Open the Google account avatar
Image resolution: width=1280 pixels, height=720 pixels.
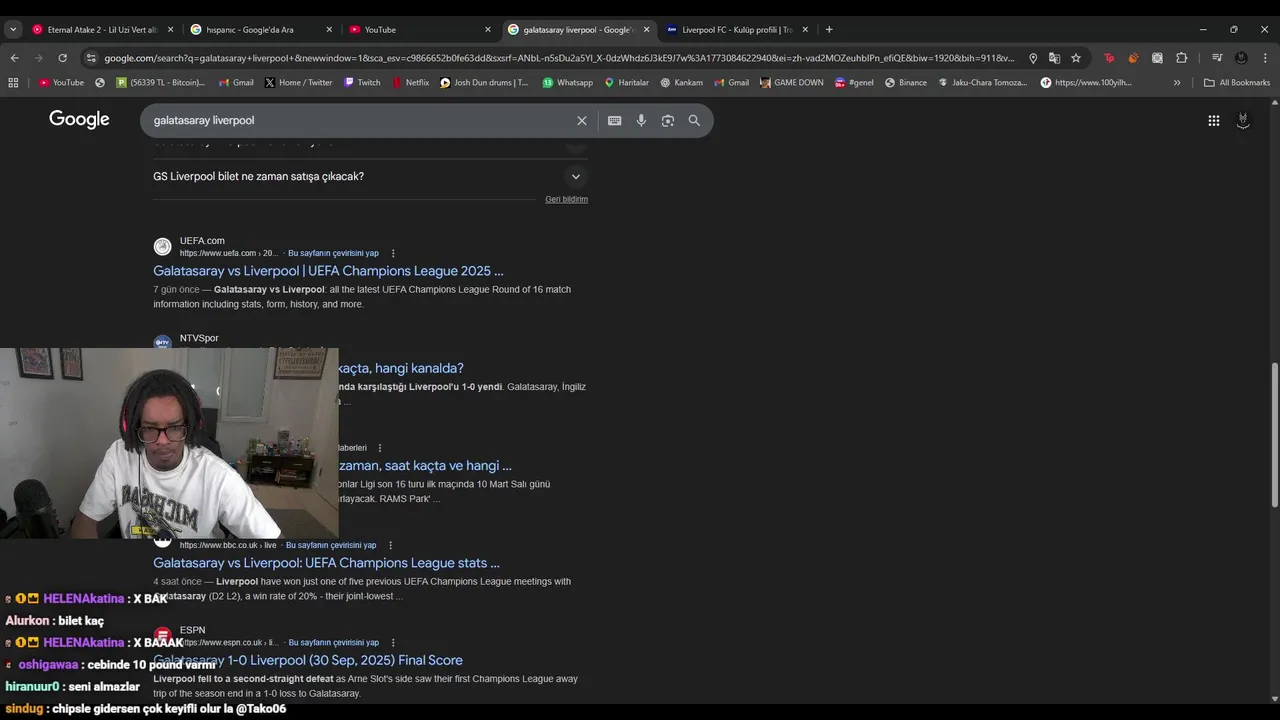[x=1243, y=120]
